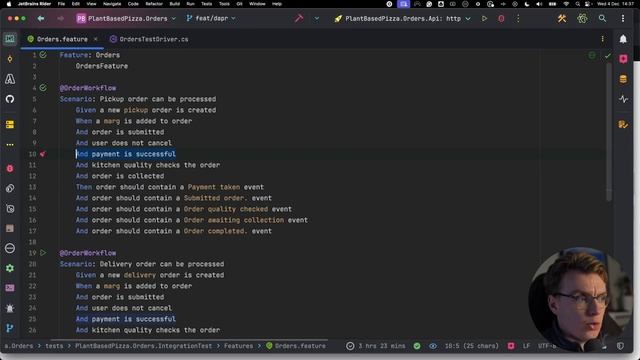Run PlantBasedPizza.Orders.Api configuration
This screenshot has width=640, height=360.
(x=484, y=18)
